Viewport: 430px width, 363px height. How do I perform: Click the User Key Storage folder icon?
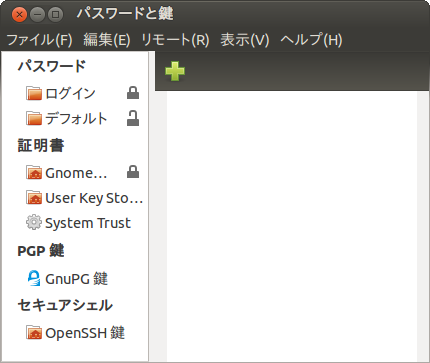pyautogui.click(x=34, y=198)
